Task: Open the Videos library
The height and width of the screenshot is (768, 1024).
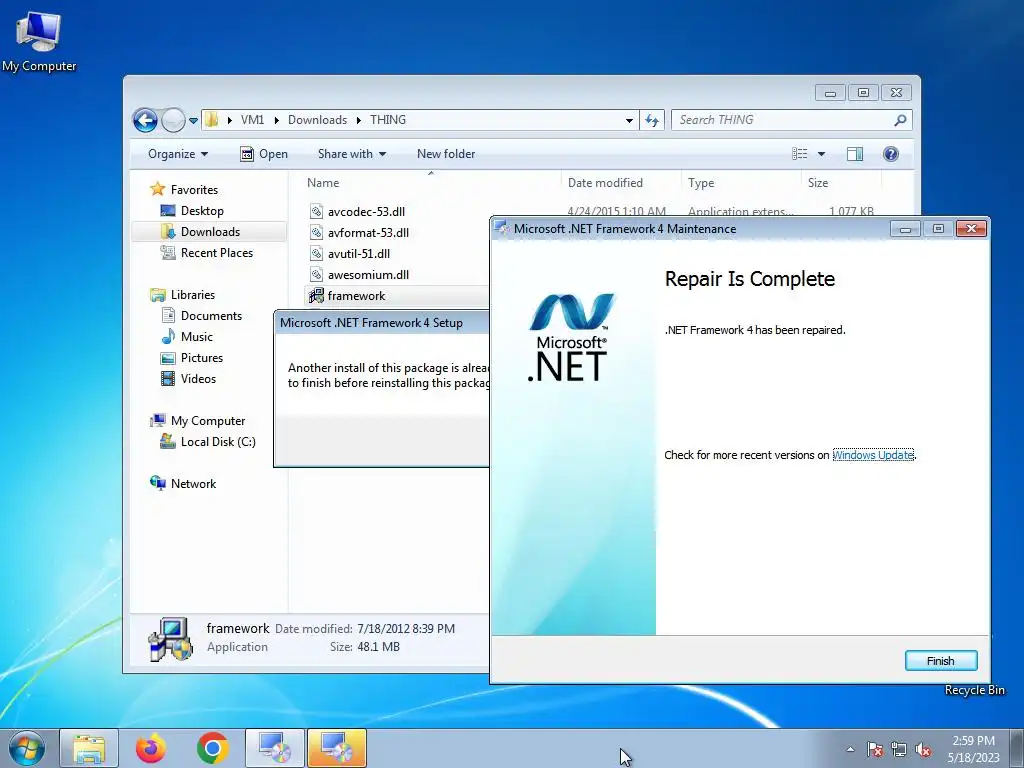Action: pyautogui.click(x=198, y=379)
